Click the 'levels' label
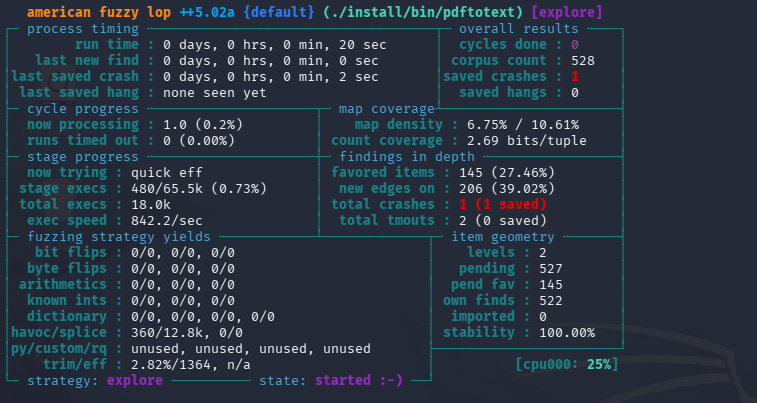757x403 pixels. pyautogui.click(x=491, y=252)
